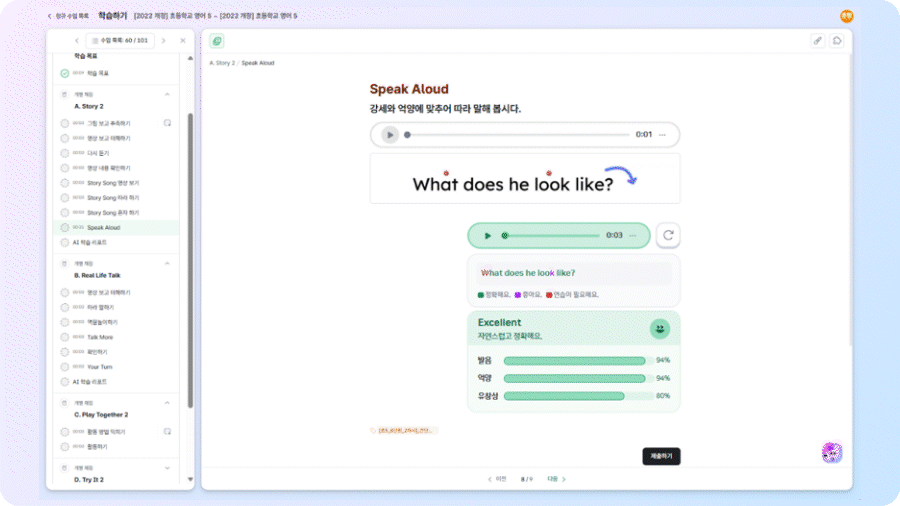Click the green leaf icon in toolbar

217,41
